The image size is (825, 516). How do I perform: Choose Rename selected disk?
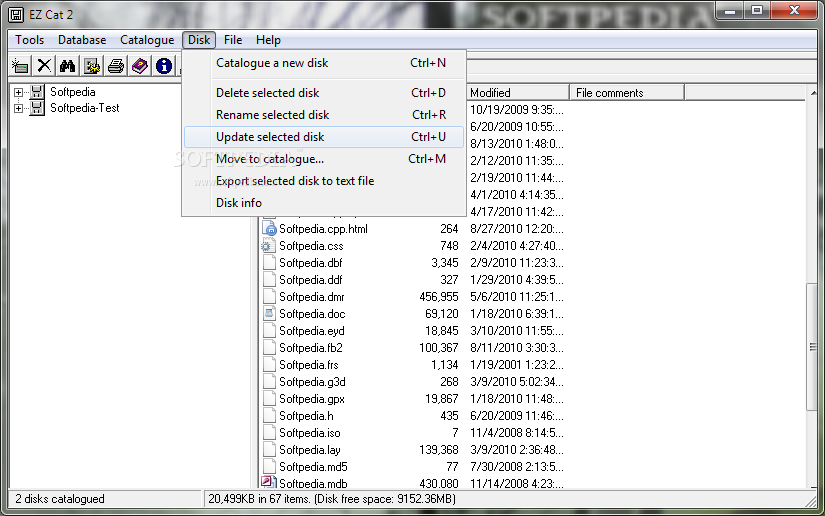pos(324,115)
